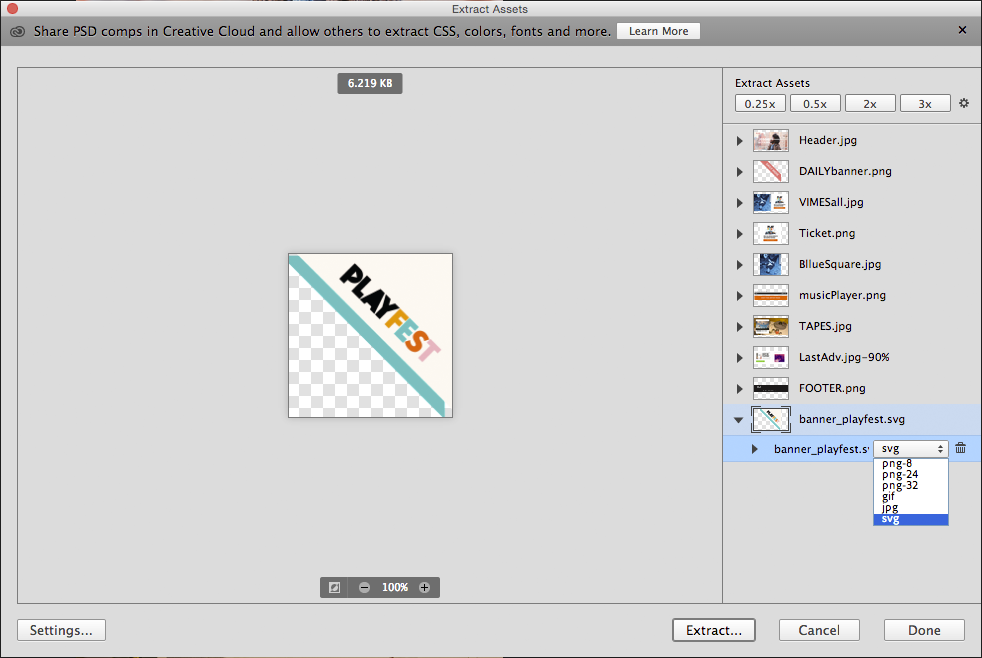Dismiss the Creative Cloud share banner
Screen dimensions: 982x658
coord(962,30)
